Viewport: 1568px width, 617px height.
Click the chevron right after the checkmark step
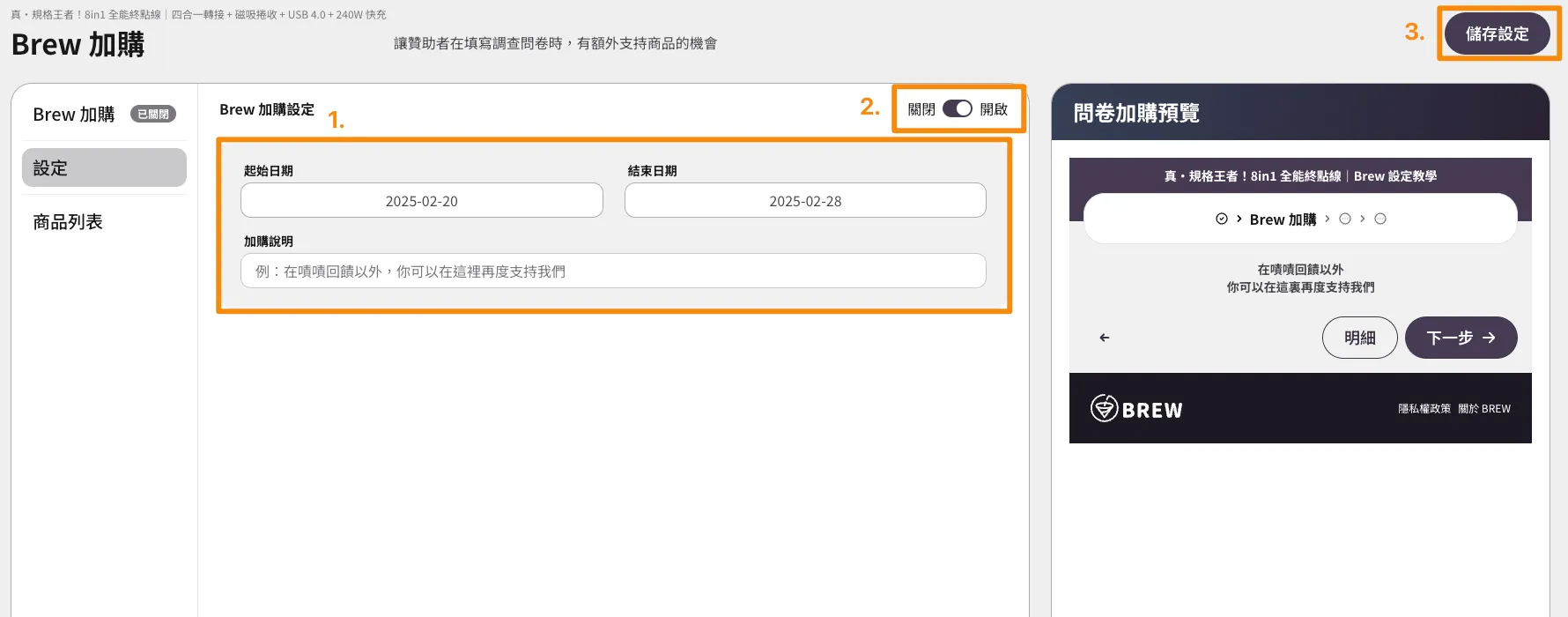(x=1239, y=219)
